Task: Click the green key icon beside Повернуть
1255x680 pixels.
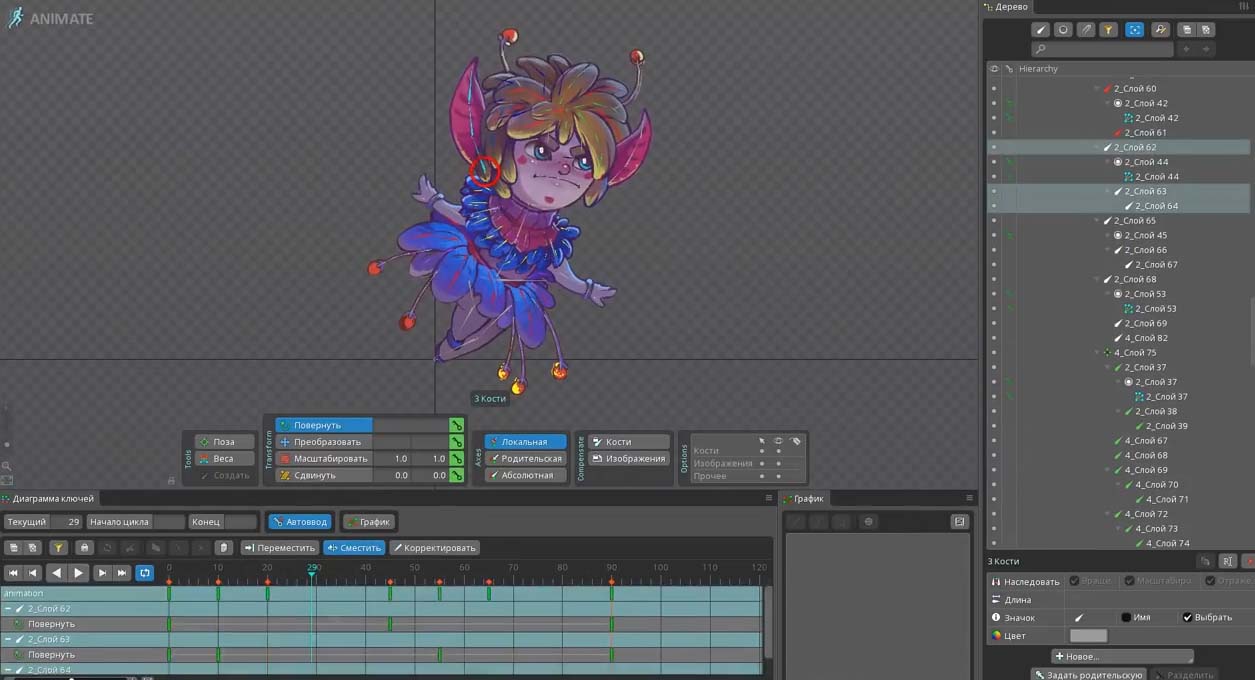Action: (x=456, y=425)
